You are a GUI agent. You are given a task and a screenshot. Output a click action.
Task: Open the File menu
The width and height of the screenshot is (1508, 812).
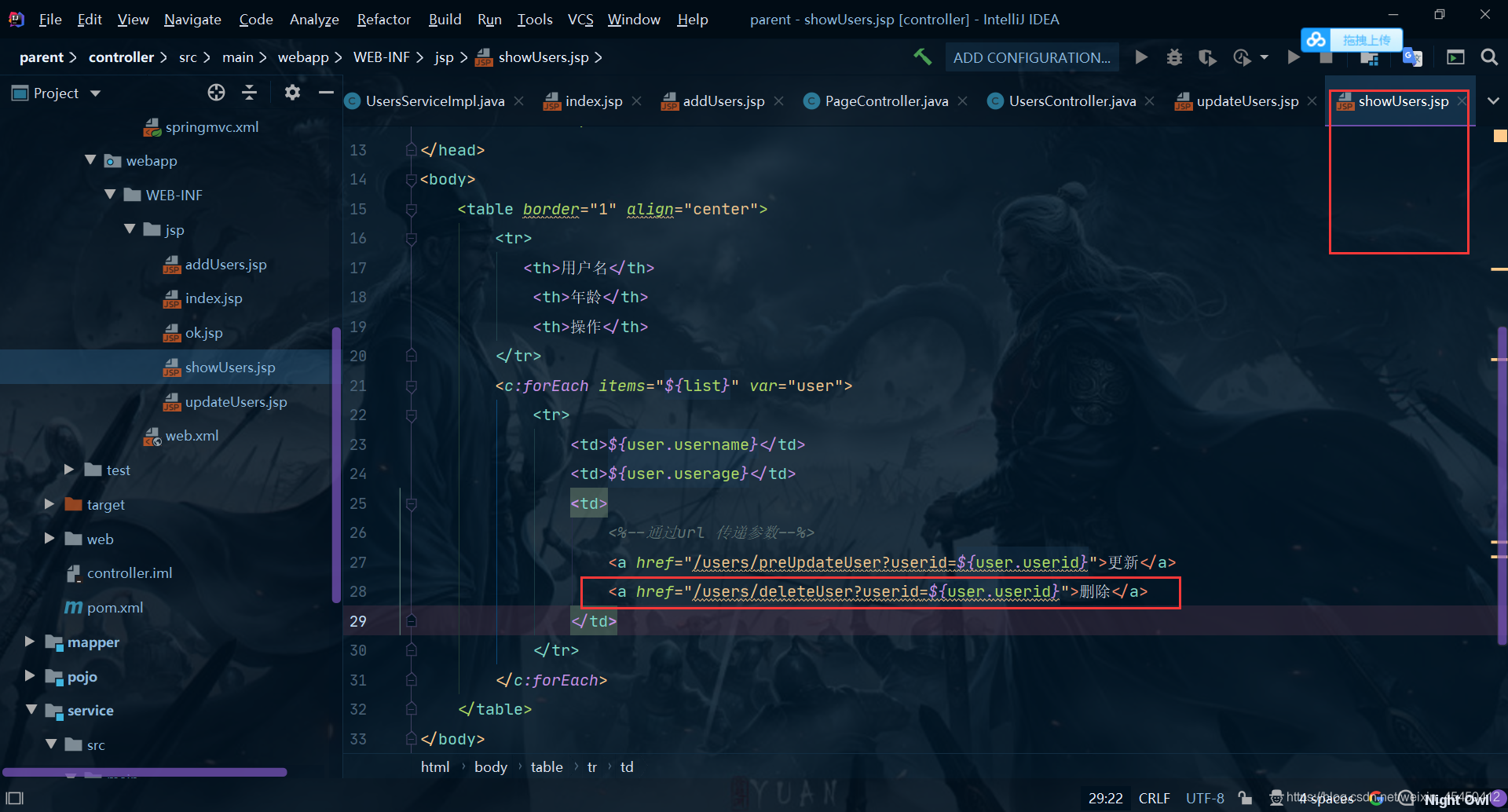[x=49, y=19]
